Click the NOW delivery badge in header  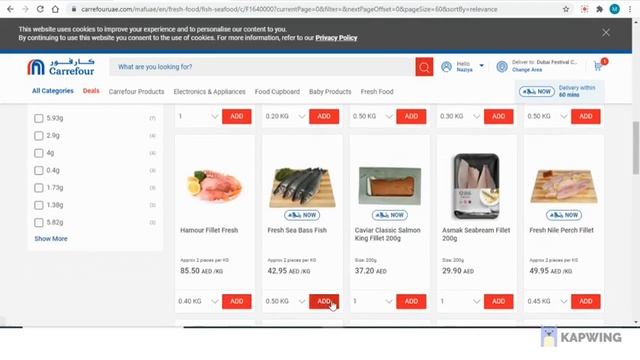(537, 91)
